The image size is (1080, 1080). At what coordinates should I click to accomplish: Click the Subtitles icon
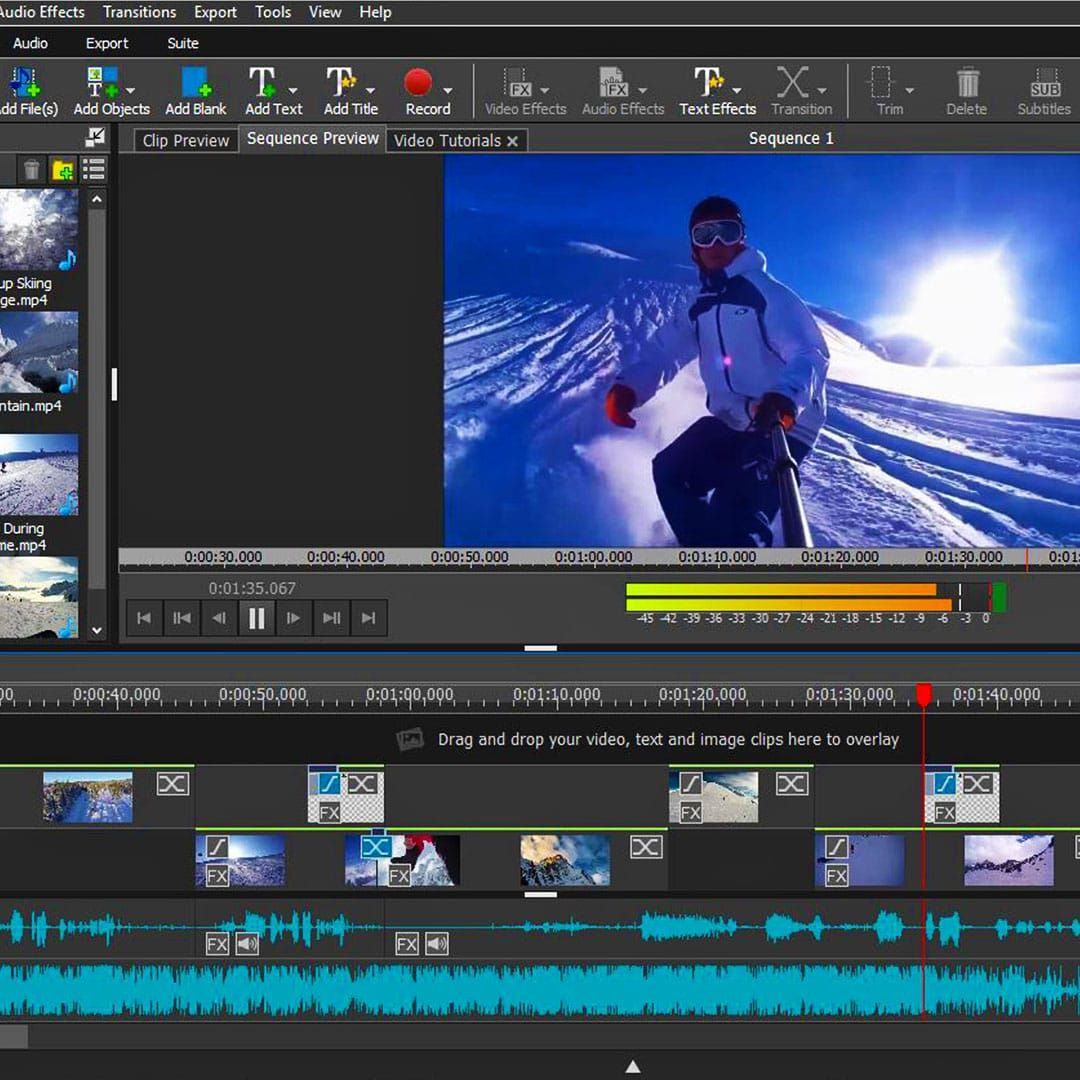(1044, 84)
